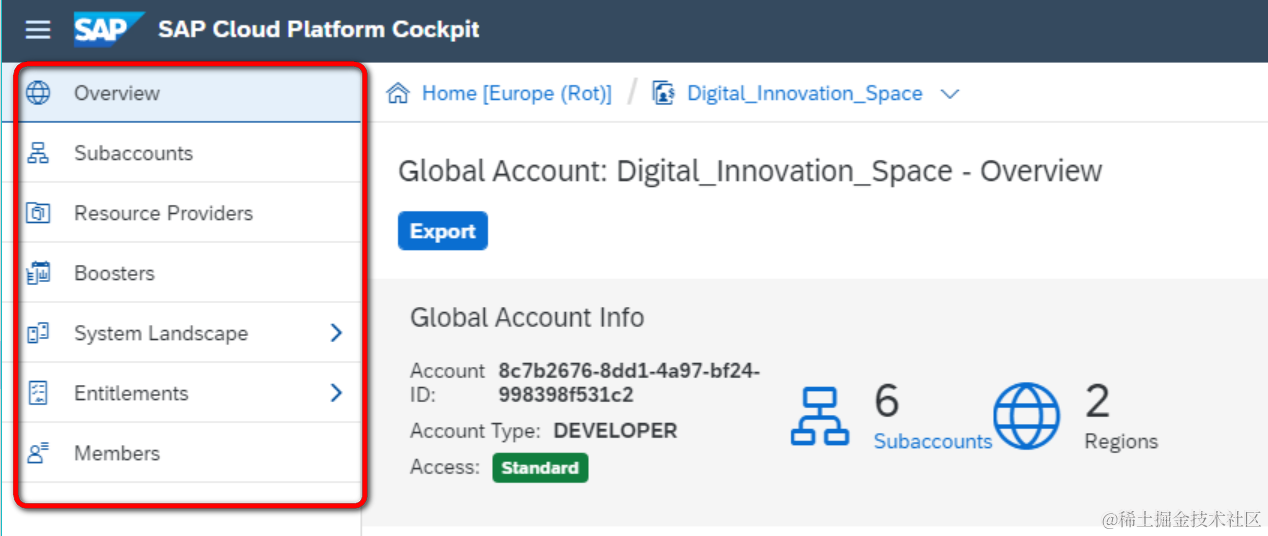
Task: Click the global account icon in breadcrumb
Action: point(663,94)
